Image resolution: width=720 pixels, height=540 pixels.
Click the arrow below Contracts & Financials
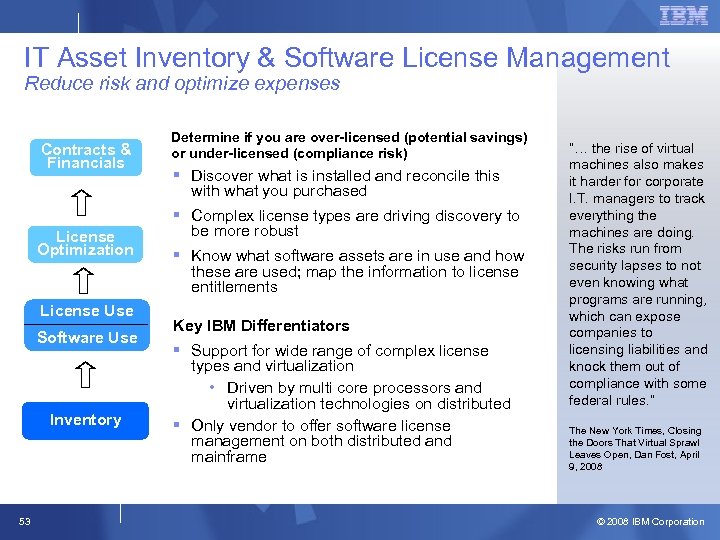[82, 202]
